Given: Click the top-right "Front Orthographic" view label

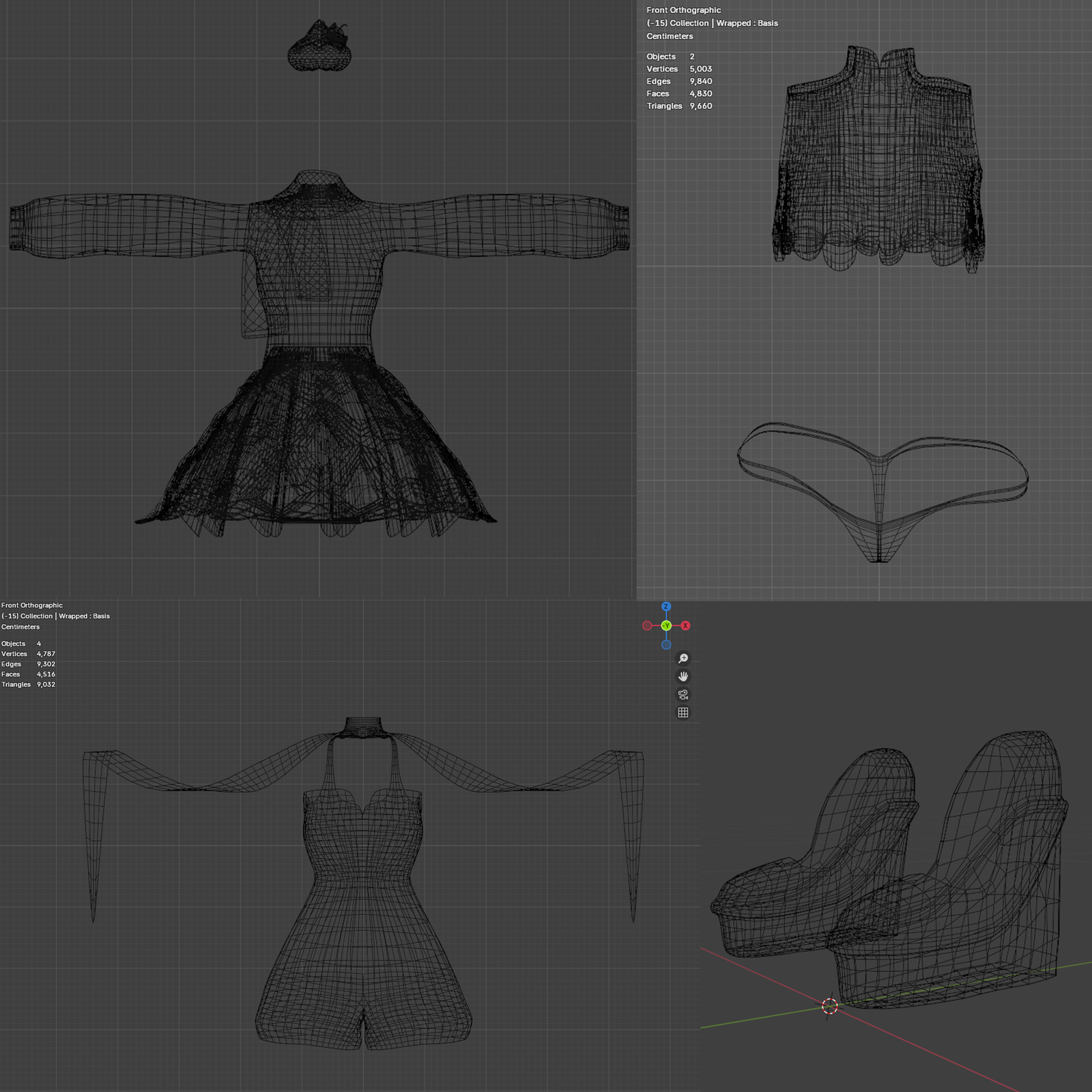Looking at the screenshot, I should (683, 10).
